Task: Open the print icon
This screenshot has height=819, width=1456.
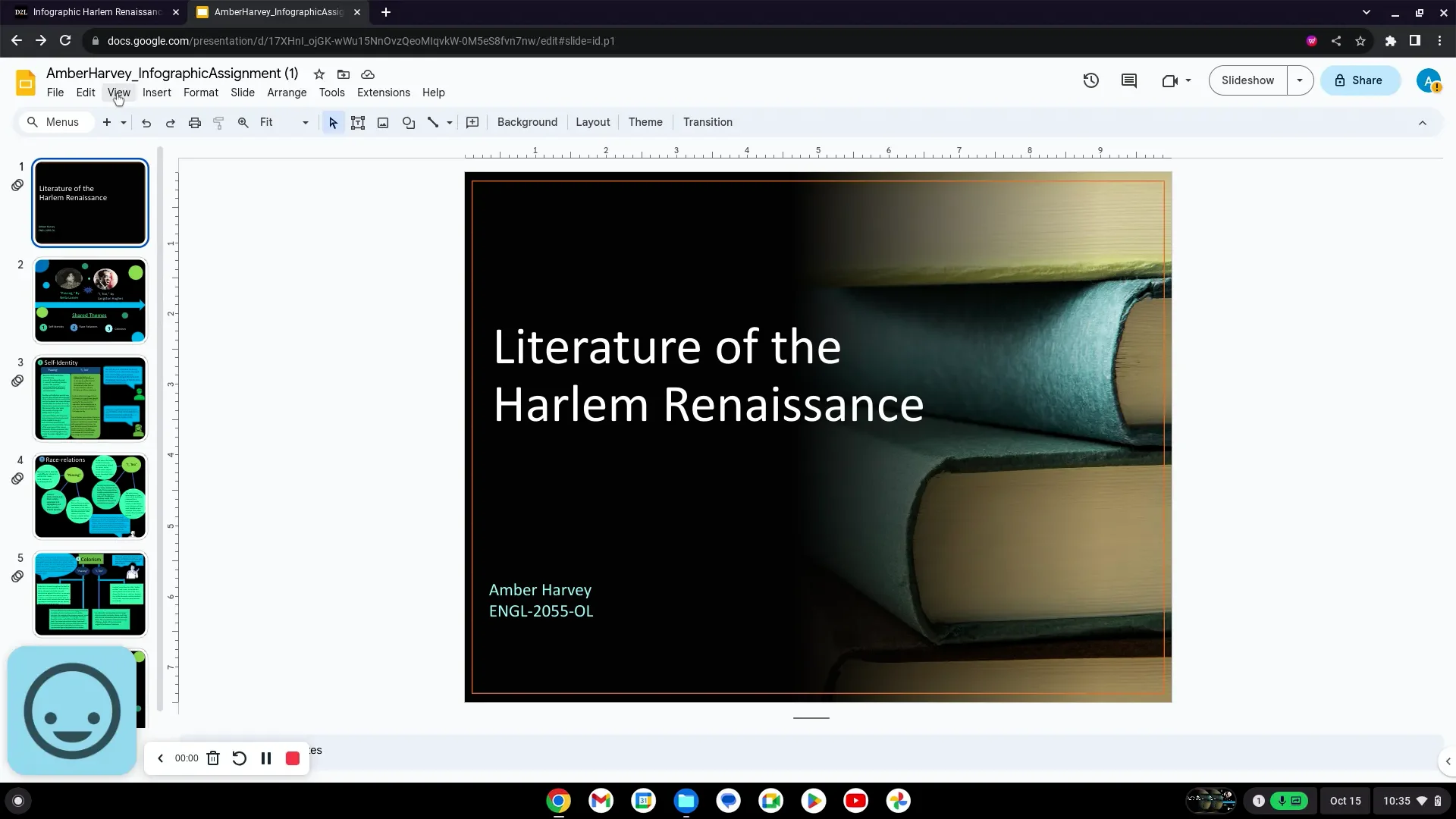Action: (195, 122)
